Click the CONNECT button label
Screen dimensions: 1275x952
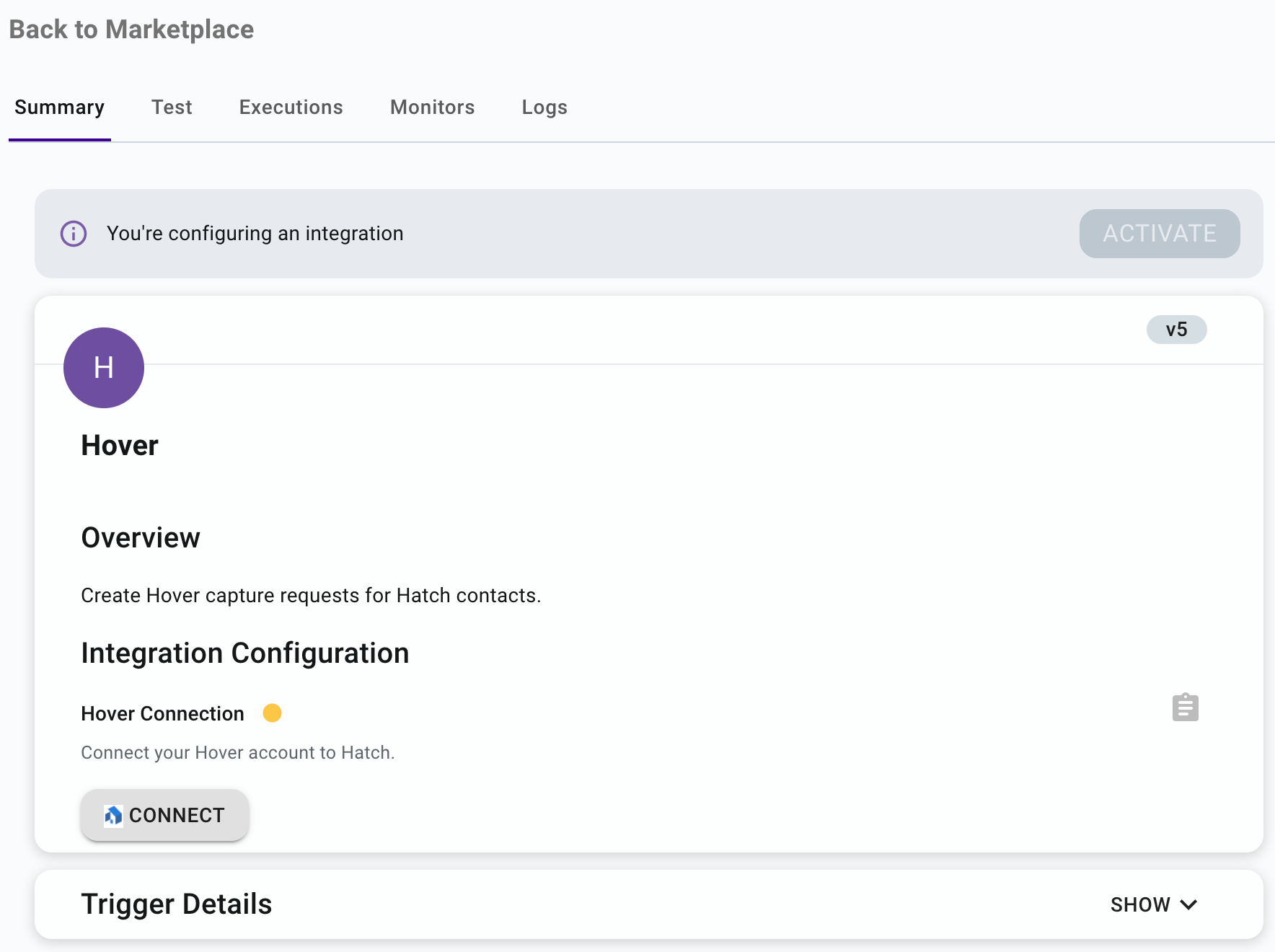pos(177,816)
